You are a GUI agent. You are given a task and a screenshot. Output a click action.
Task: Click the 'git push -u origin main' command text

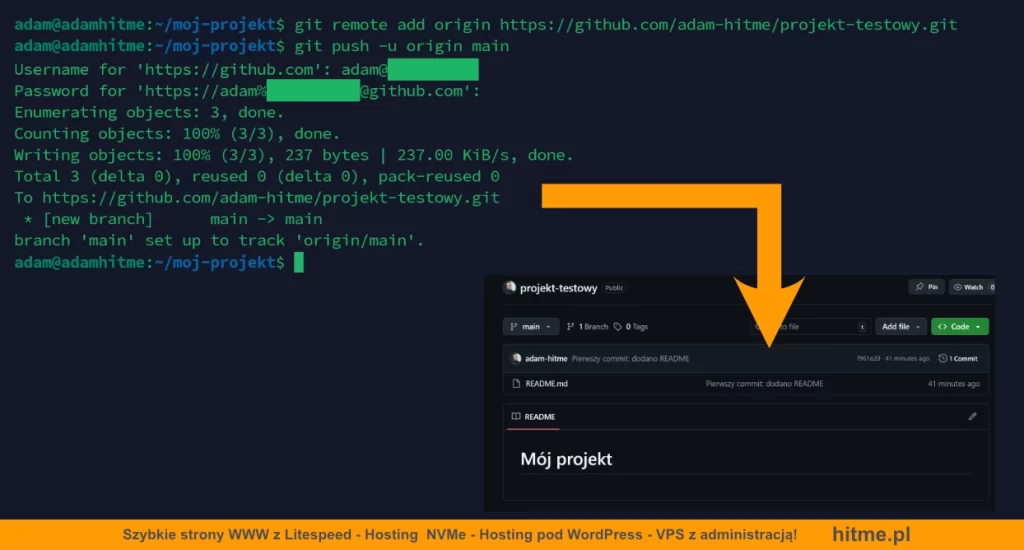tap(402, 46)
